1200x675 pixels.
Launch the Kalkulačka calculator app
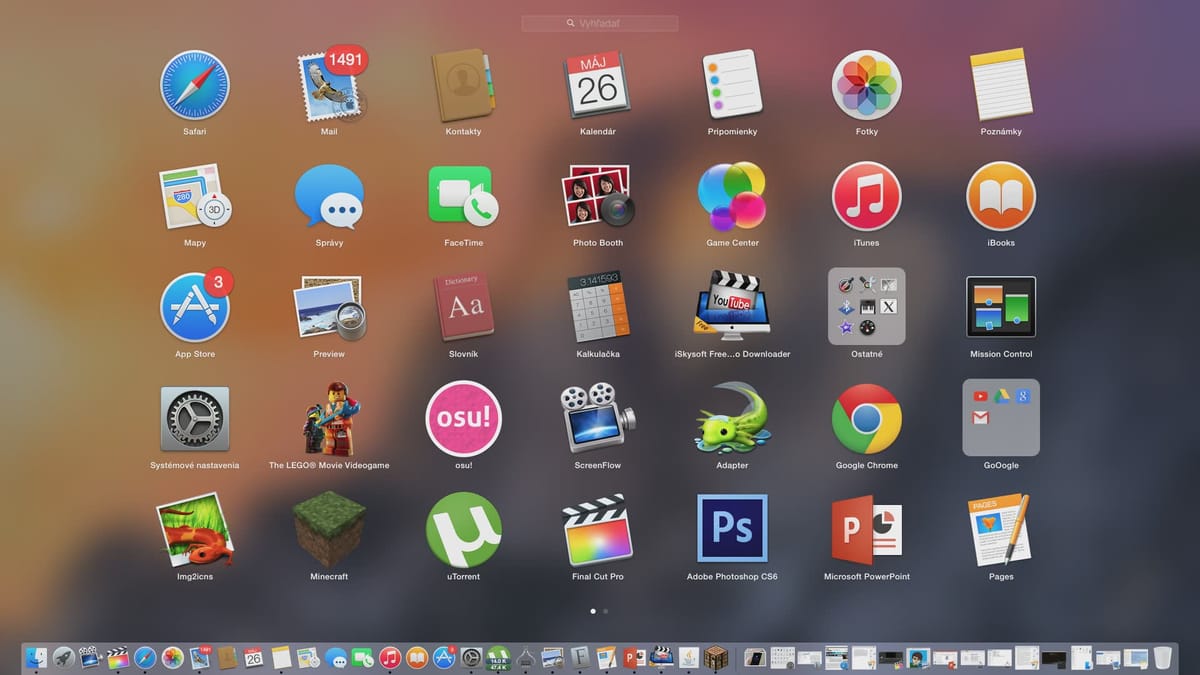click(598, 308)
